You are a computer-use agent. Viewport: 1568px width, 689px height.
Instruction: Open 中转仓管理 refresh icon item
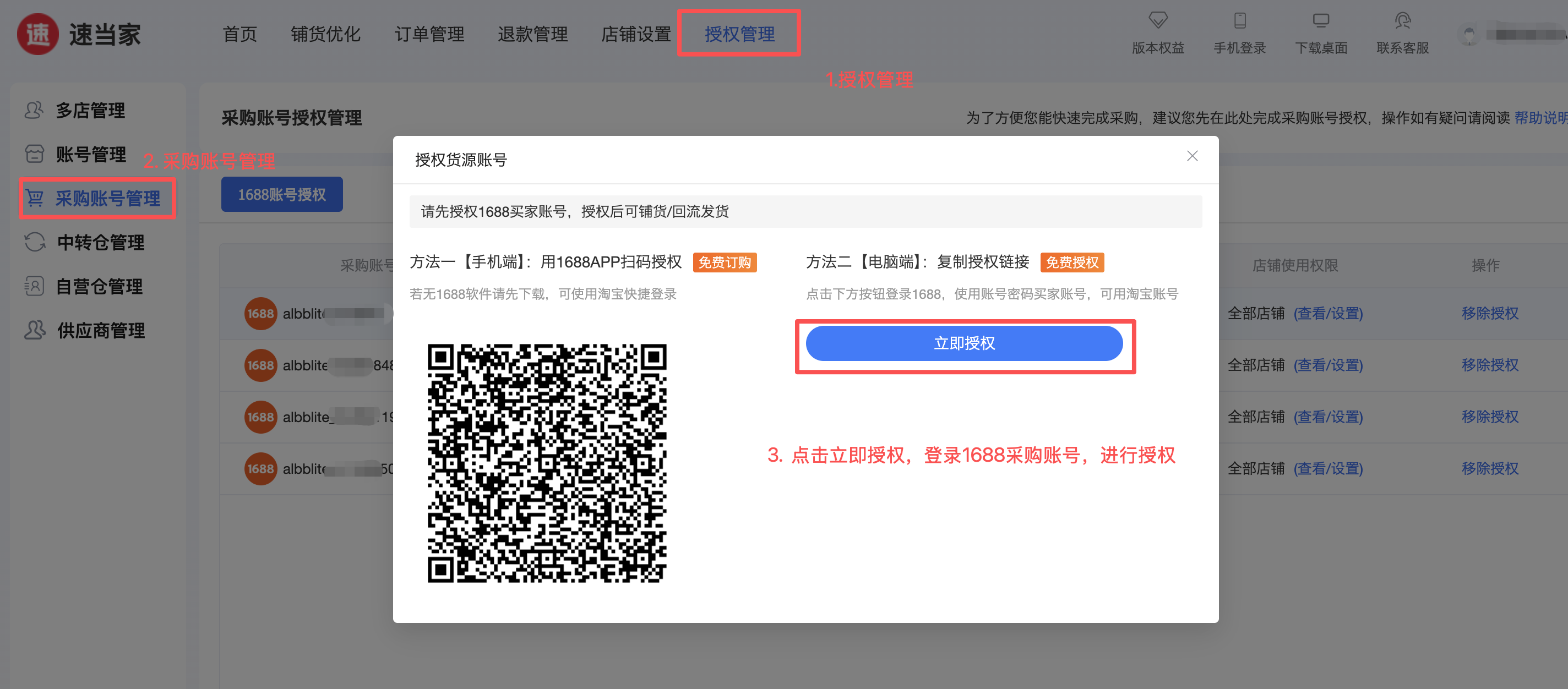35,242
